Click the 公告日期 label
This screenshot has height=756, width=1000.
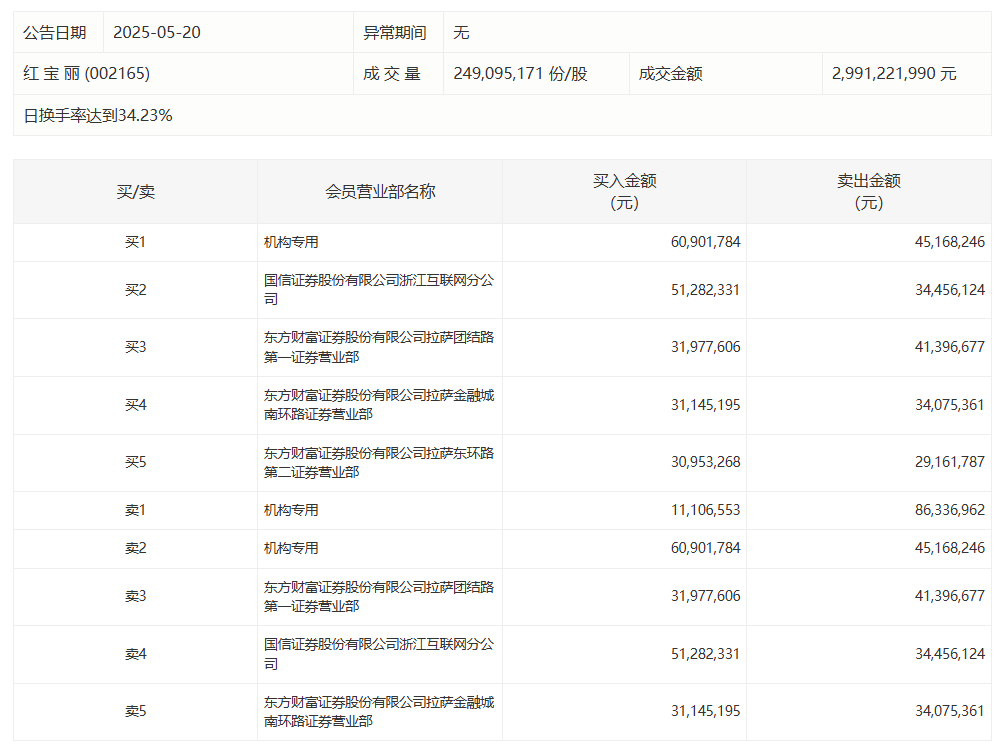click(55, 33)
